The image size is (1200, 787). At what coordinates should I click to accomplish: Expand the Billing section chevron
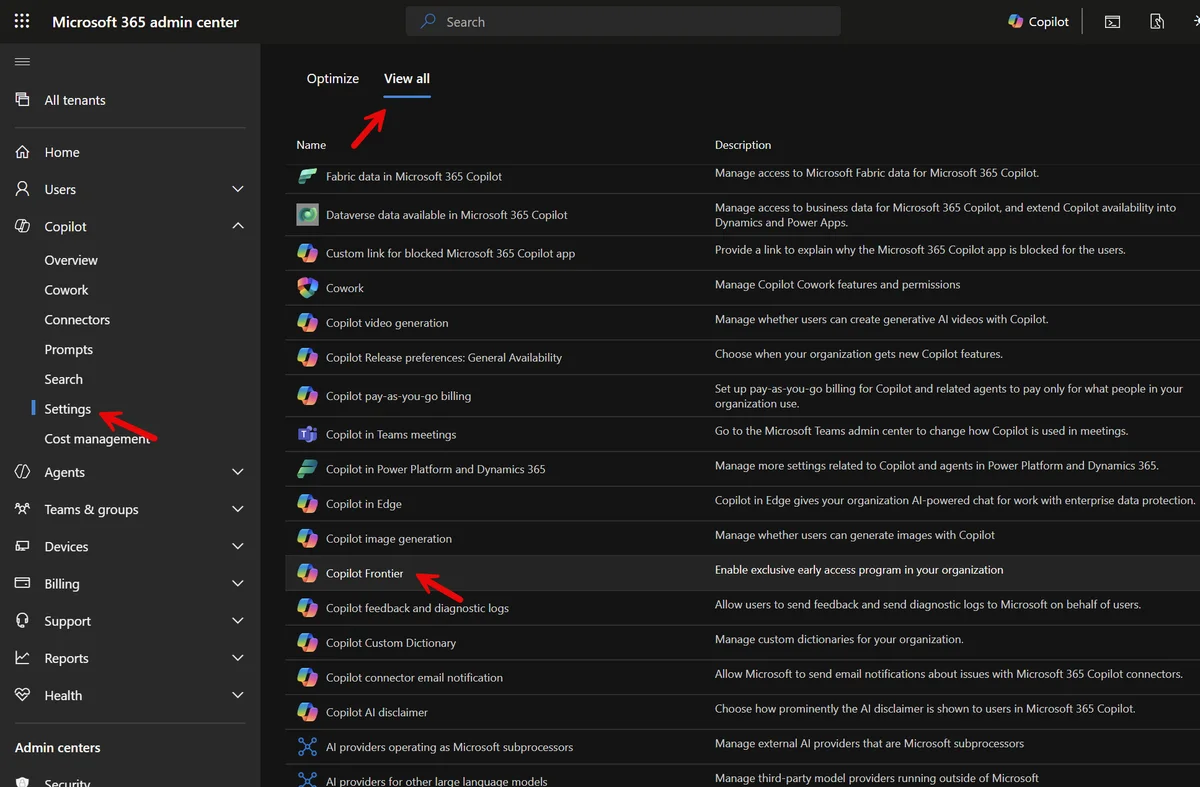click(x=238, y=583)
